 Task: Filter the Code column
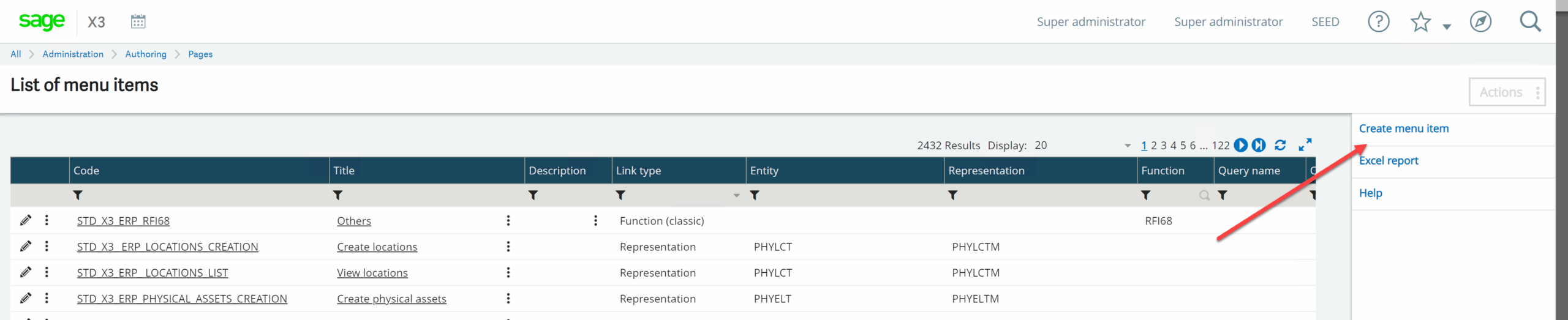coord(78,195)
